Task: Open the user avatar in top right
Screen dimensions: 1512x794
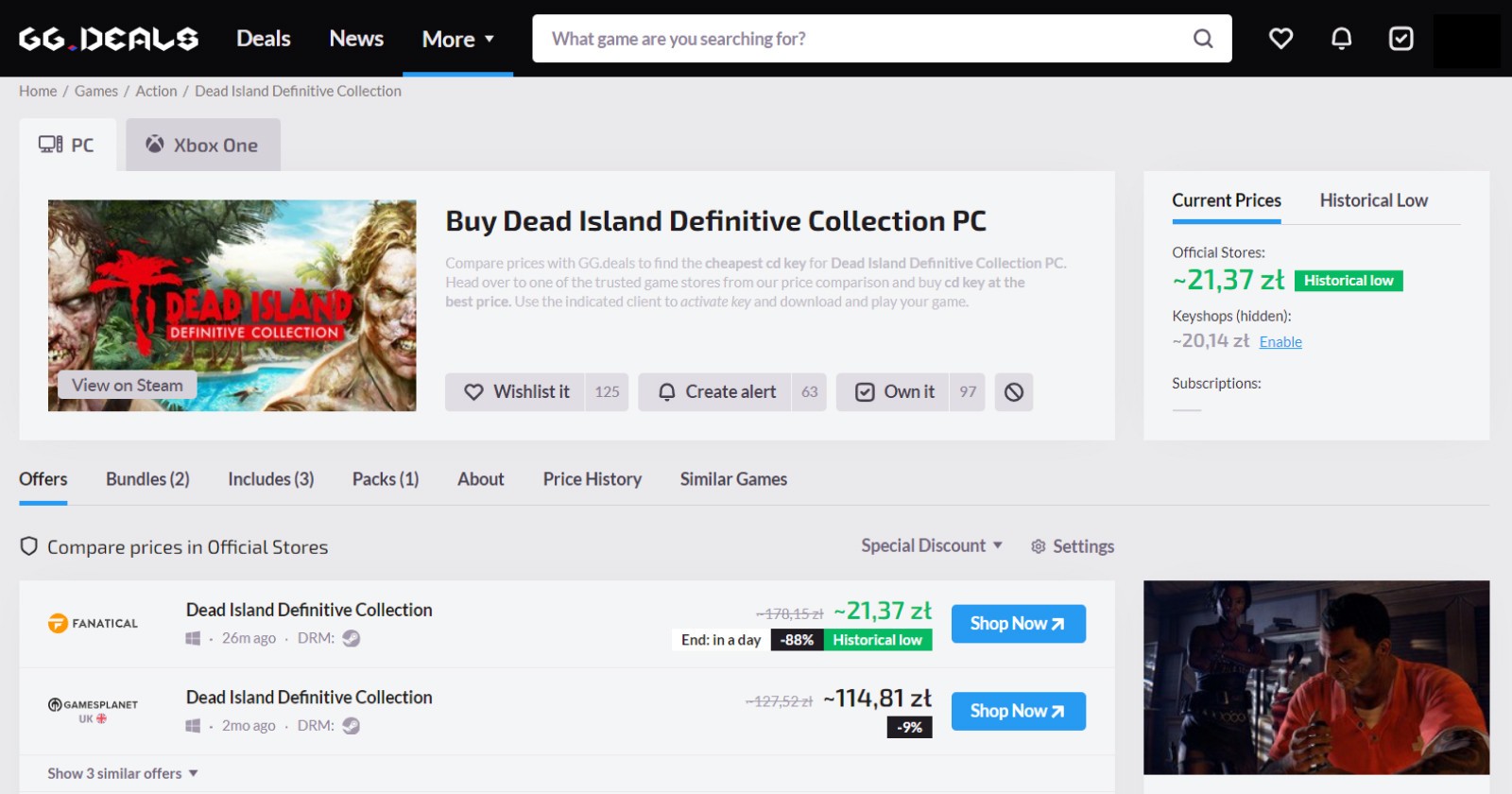Action: (x=1467, y=41)
